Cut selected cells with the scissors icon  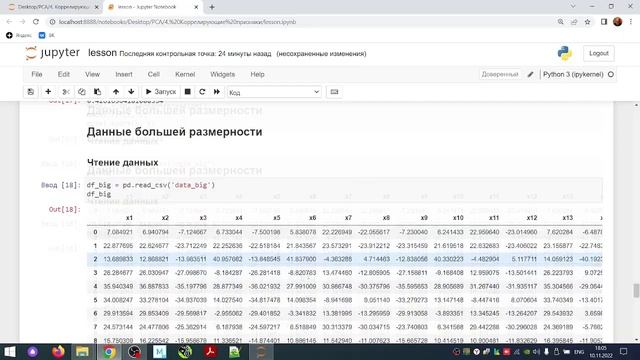point(66,92)
